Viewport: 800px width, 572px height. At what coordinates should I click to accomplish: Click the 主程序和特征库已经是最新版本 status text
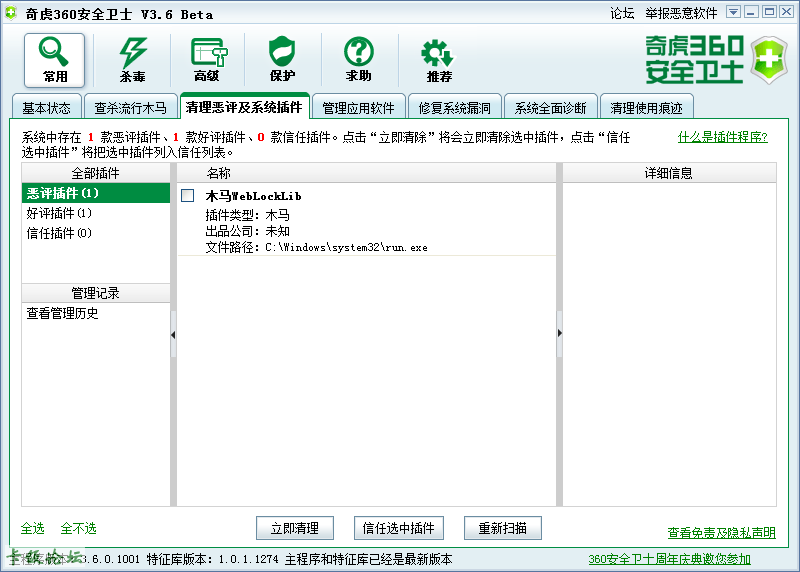(368, 559)
